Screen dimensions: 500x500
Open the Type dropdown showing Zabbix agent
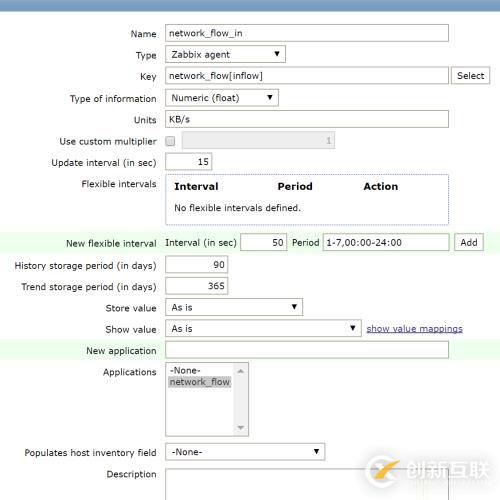tap(225, 54)
